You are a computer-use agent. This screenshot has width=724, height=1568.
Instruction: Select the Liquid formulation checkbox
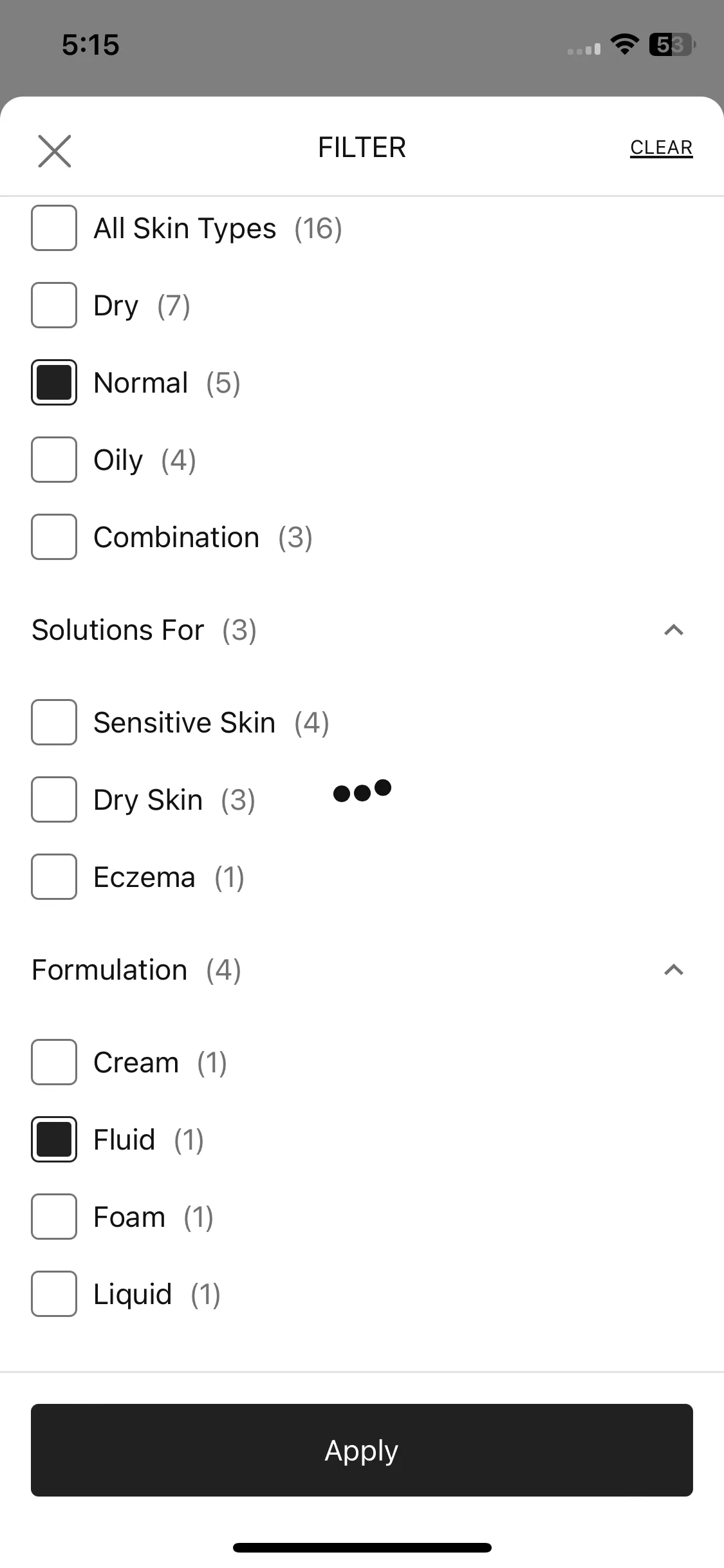tap(54, 1294)
